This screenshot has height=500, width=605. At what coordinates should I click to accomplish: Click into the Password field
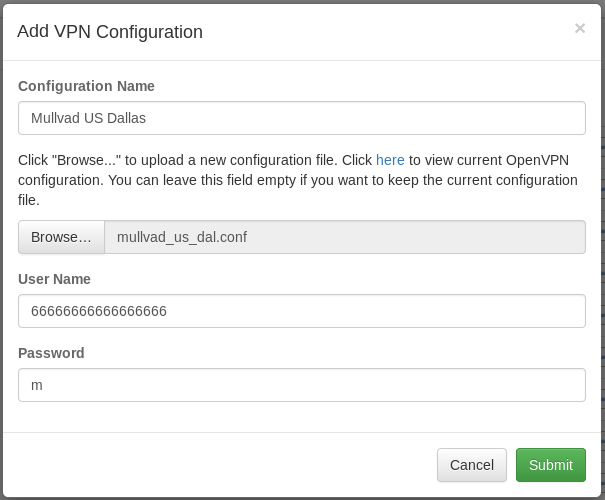pyautogui.click(x=301, y=385)
